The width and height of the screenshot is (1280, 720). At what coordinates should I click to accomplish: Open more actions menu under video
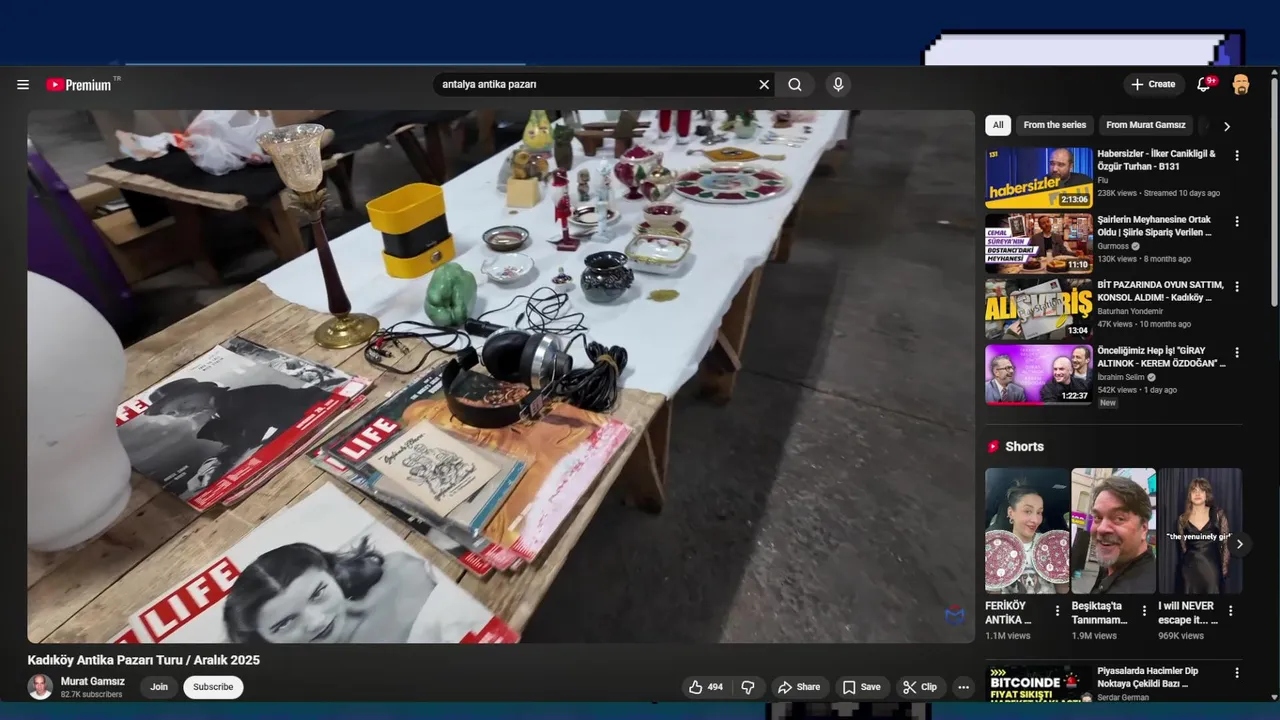point(963,687)
